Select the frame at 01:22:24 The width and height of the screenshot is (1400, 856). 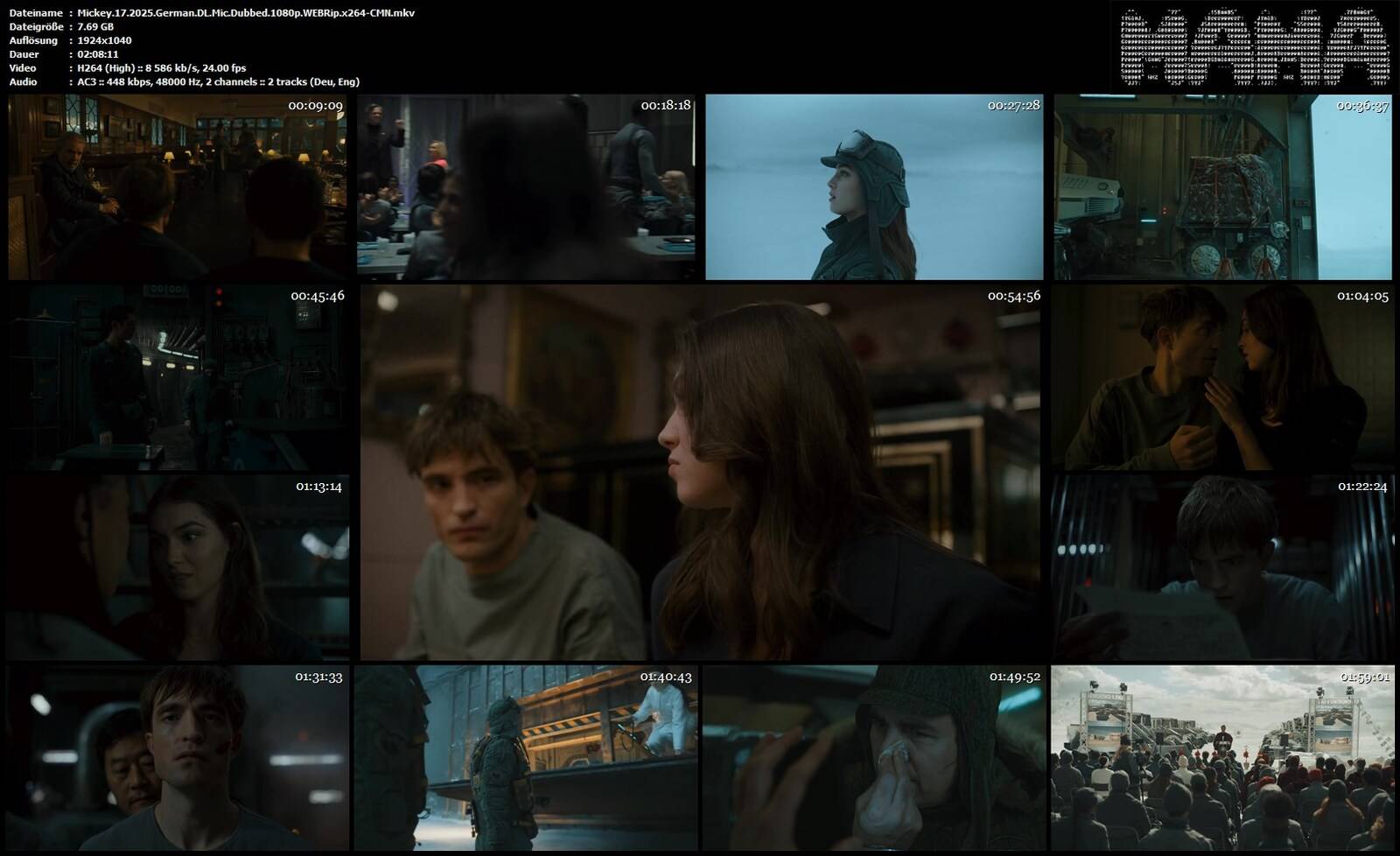click(x=1223, y=567)
